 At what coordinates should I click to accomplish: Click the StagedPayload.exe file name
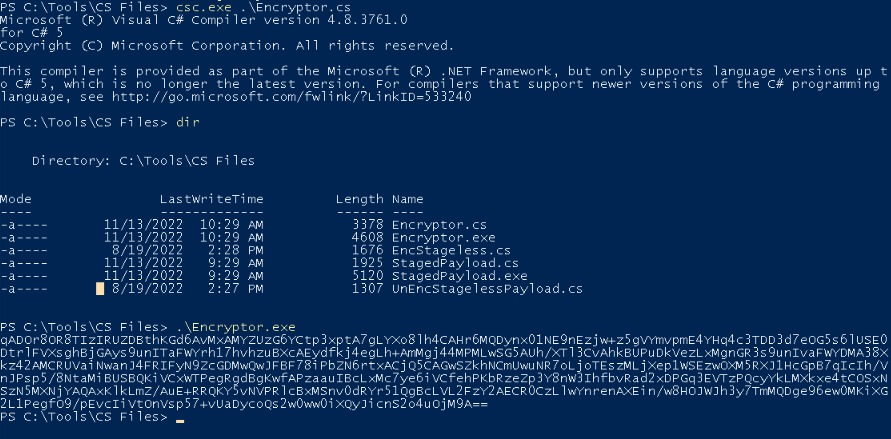tap(459, 276)
